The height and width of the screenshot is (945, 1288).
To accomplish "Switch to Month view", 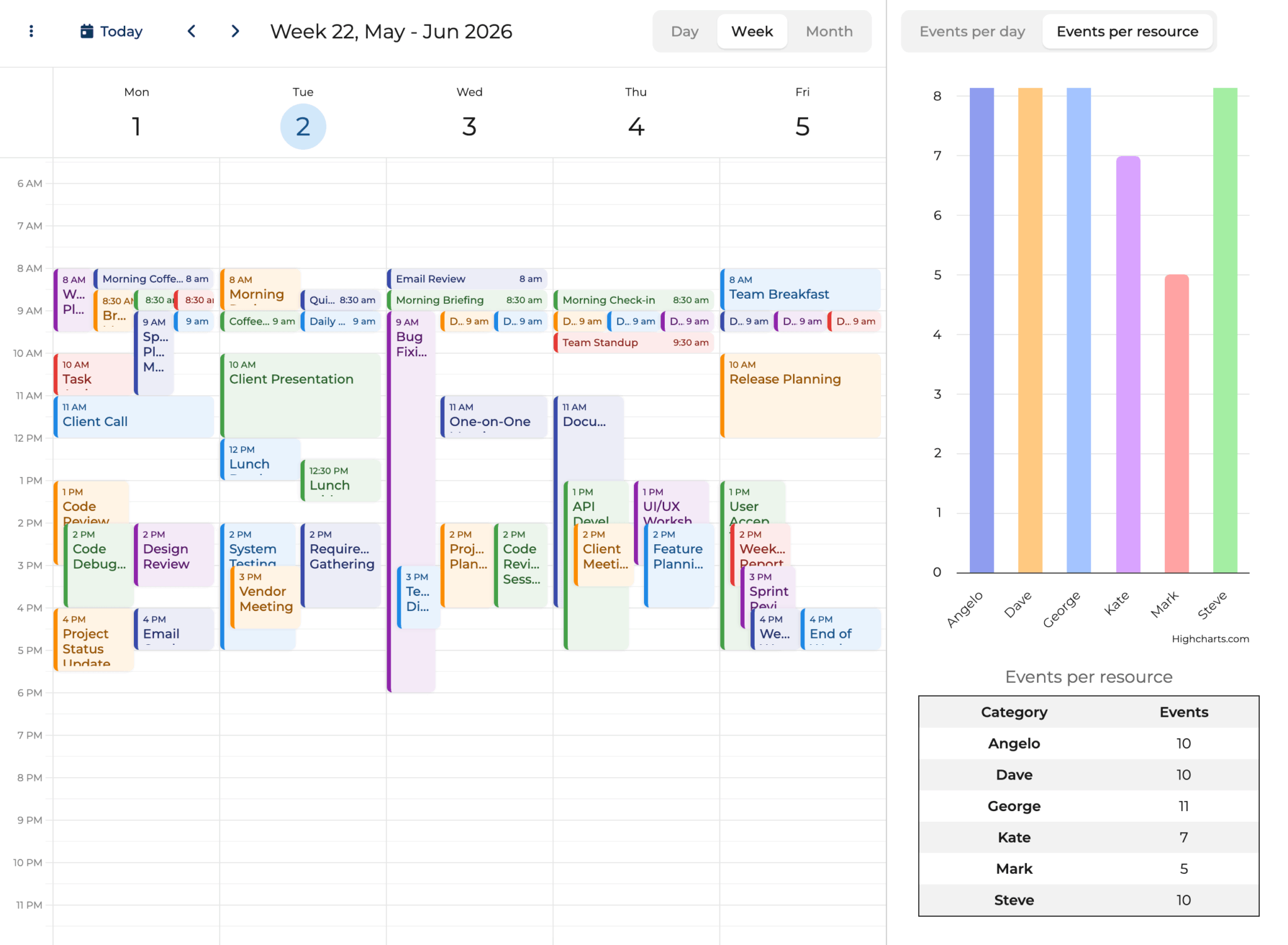I will (829, 31).
